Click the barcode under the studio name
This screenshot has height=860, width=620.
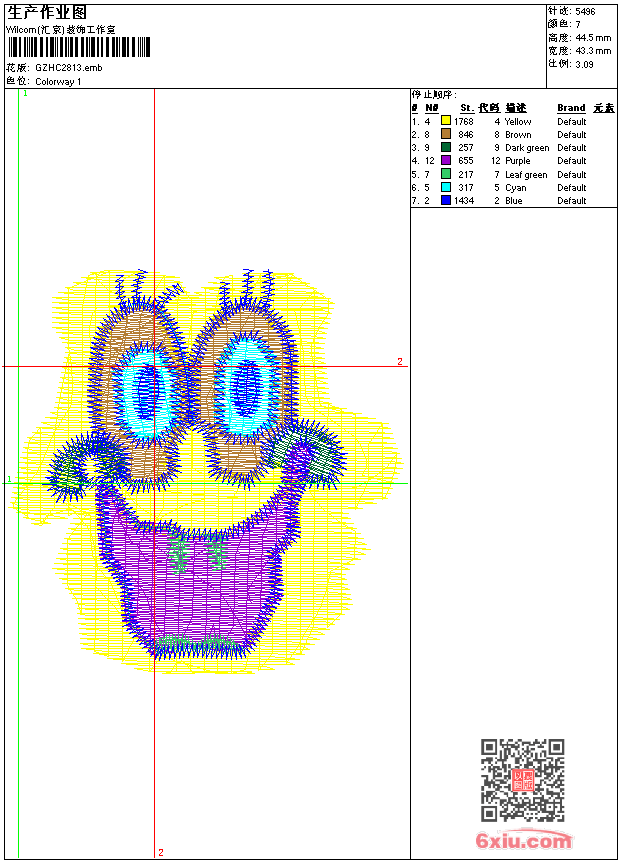point(78,47)
